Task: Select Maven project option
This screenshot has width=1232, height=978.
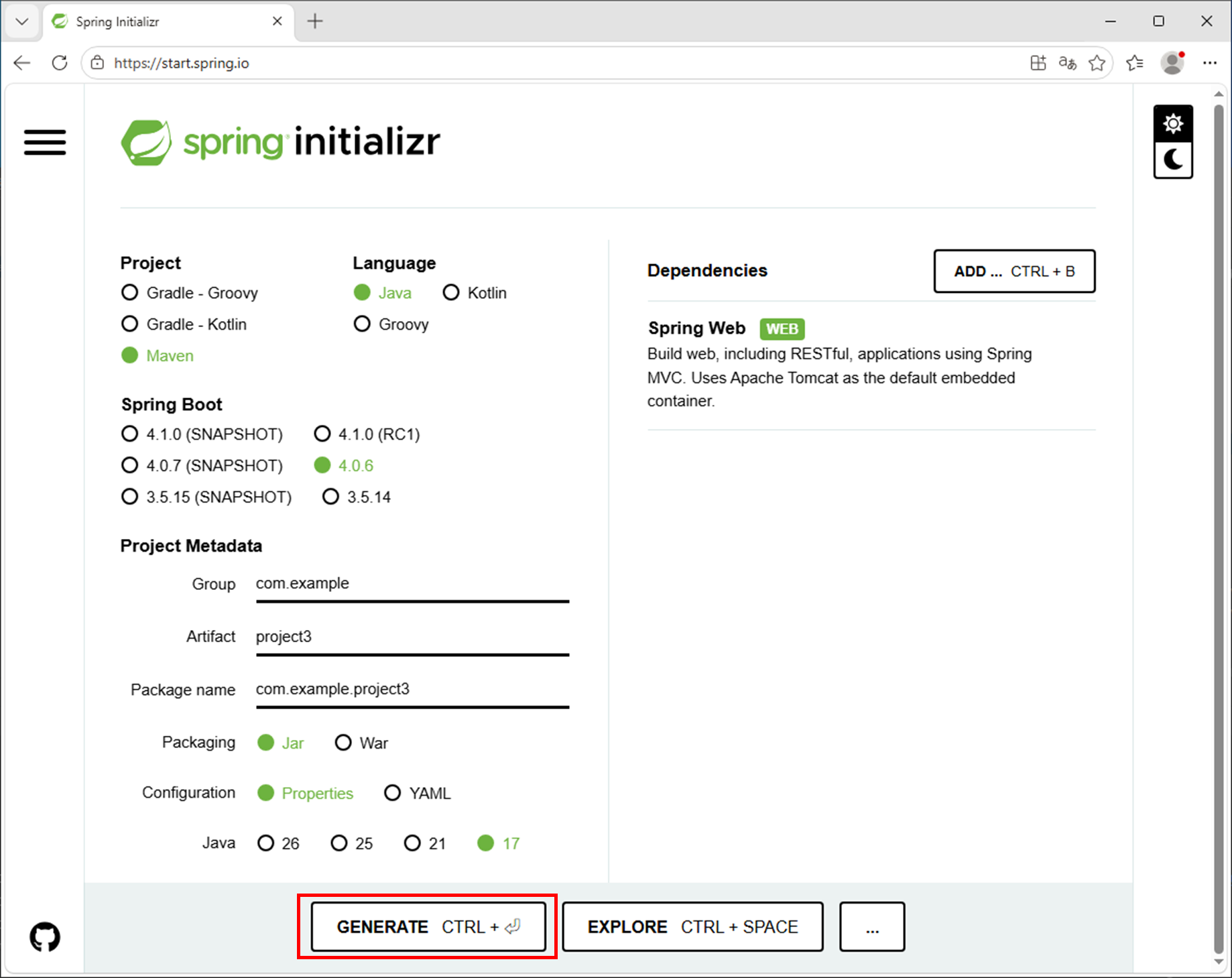Action: pyautogui.click(x=158, y=356)
